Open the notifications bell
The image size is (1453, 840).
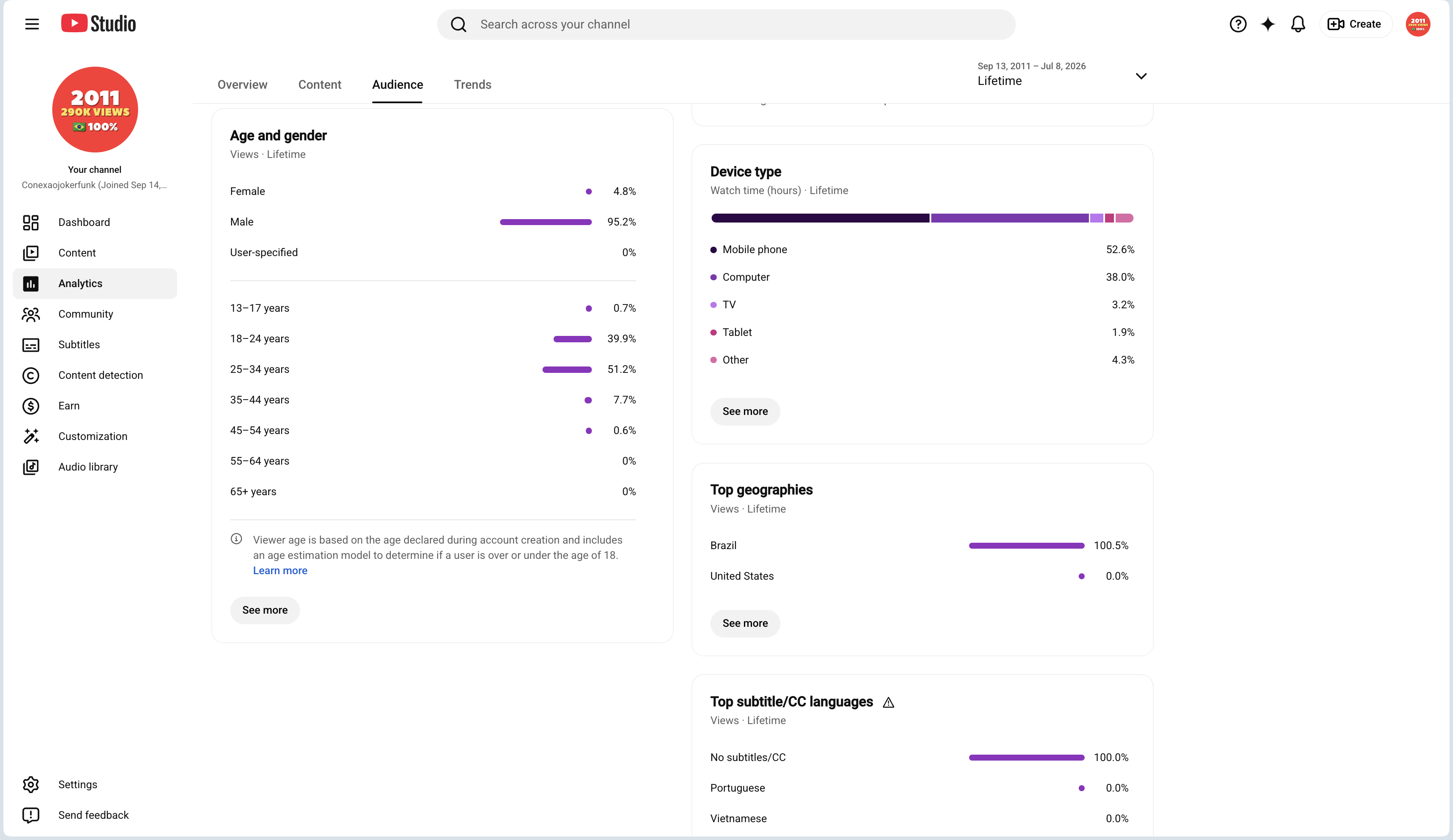1298,24
